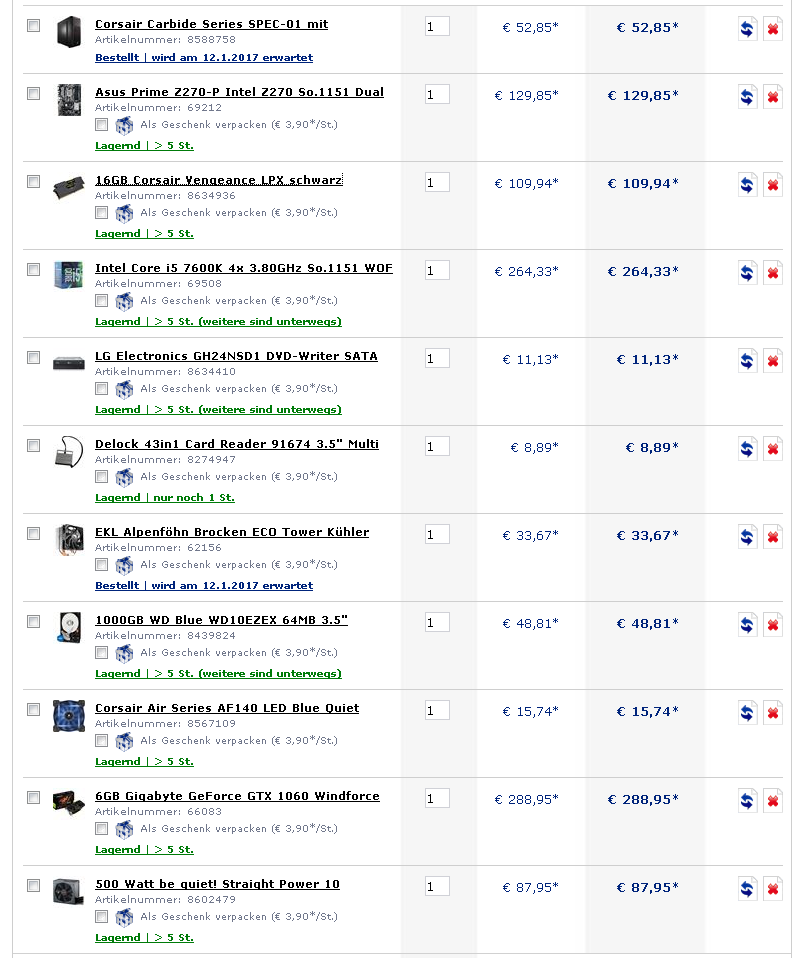The image size is (795, 958).
Task: Remove Asus Prime Z270-P from cart
Action: click(x=773, y=97)
